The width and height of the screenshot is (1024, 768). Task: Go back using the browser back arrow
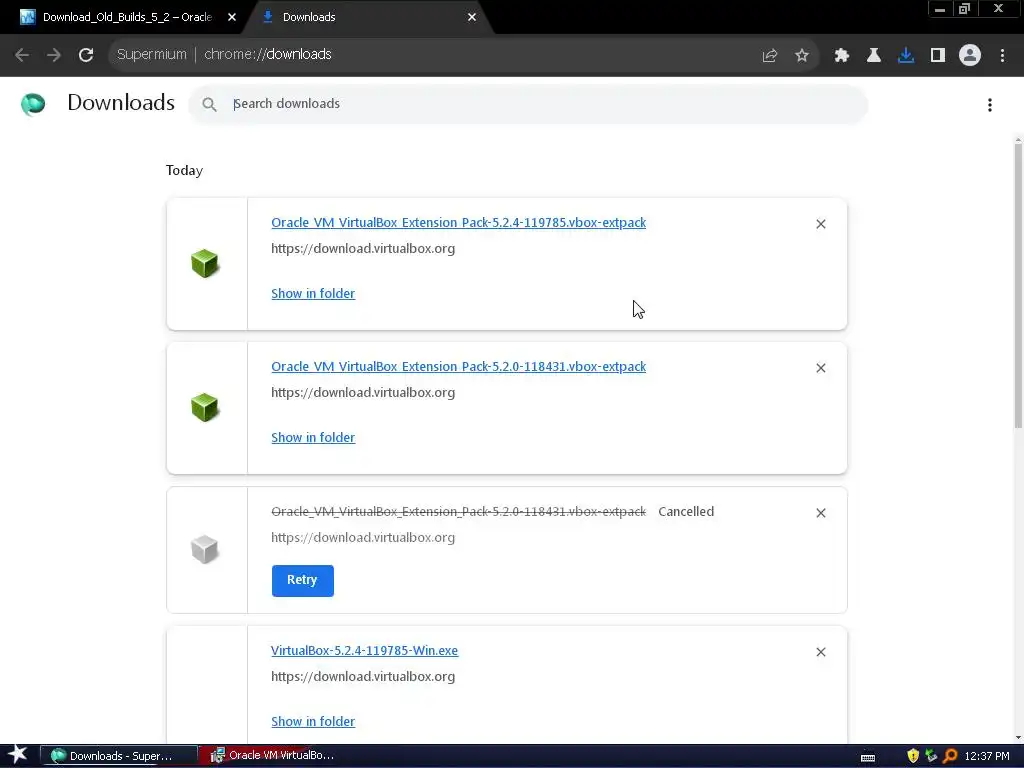pos(22,55)
